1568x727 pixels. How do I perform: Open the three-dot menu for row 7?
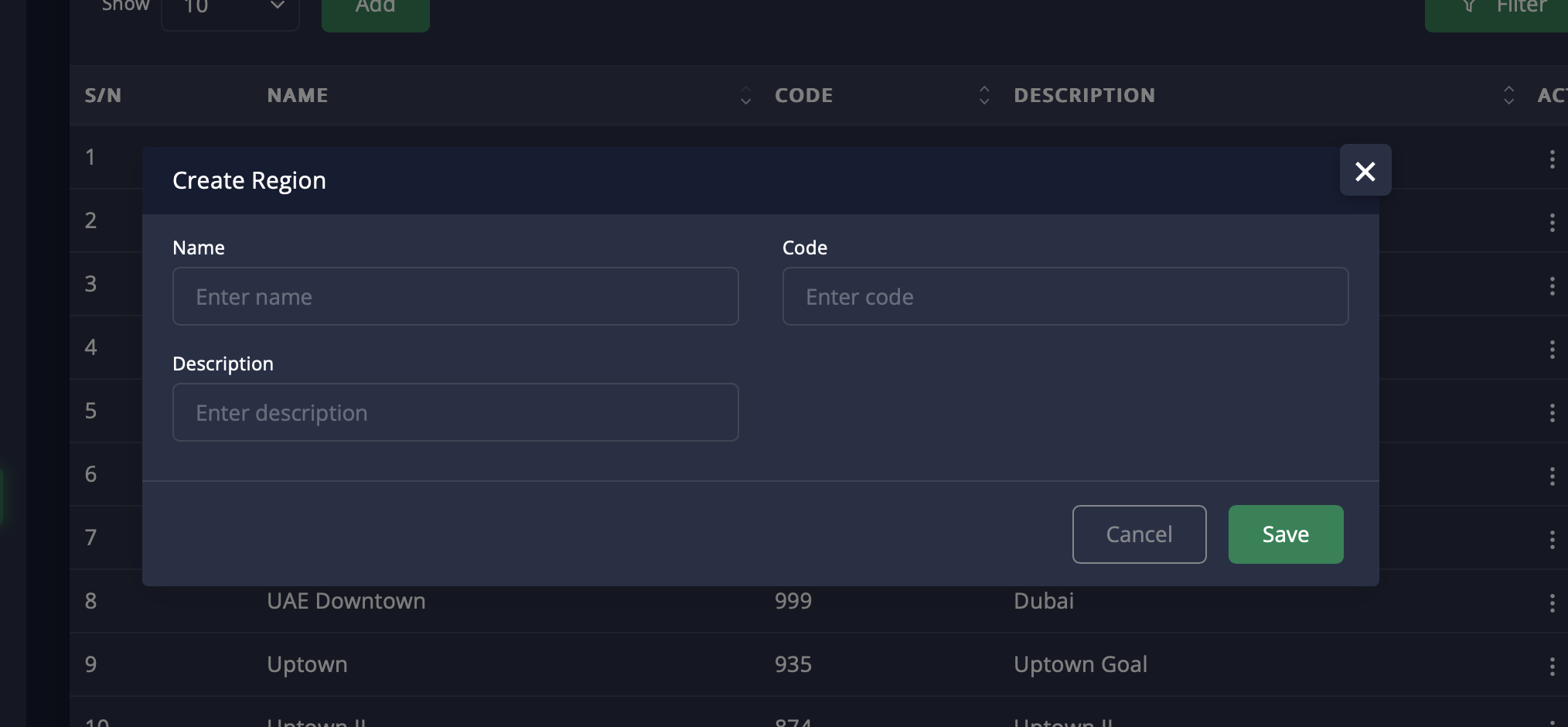pyautogui.click(x=1552, y=540)
